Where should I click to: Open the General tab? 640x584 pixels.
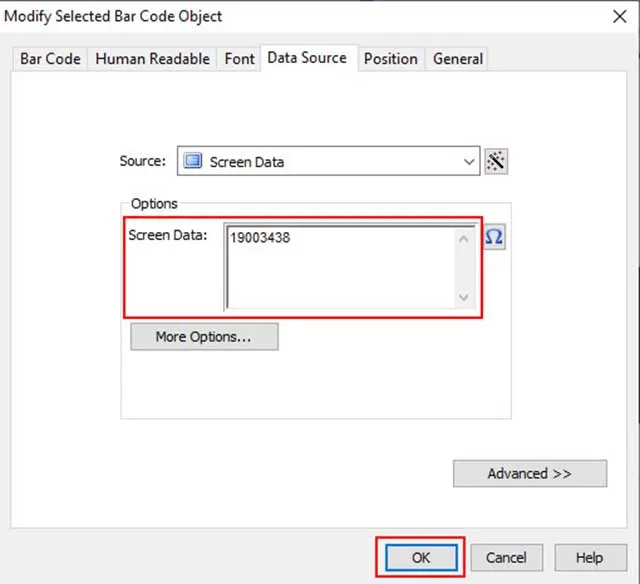(458, 59)
